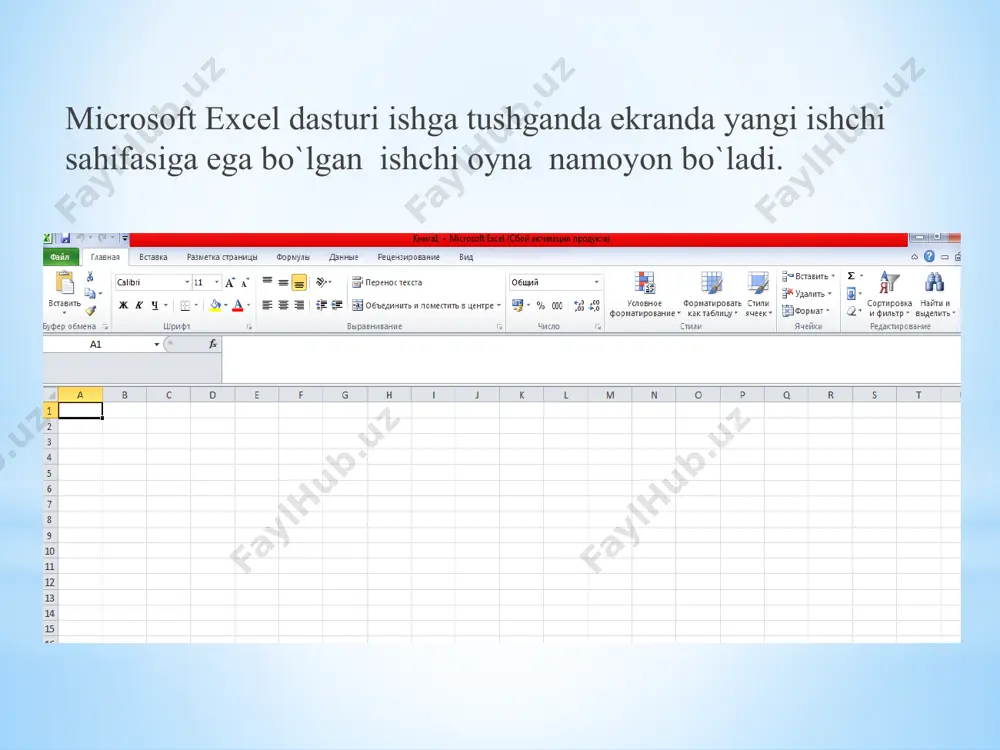Click the Clear eraser icon
This screenshot has height=750, width=1000.
pos(851,311)
